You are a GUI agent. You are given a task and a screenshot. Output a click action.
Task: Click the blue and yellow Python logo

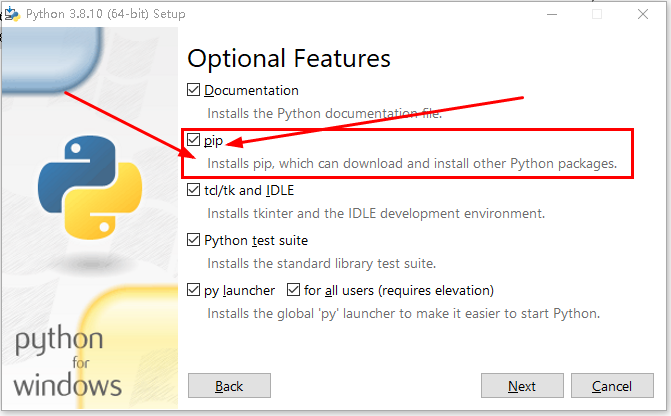click(90, 187)
